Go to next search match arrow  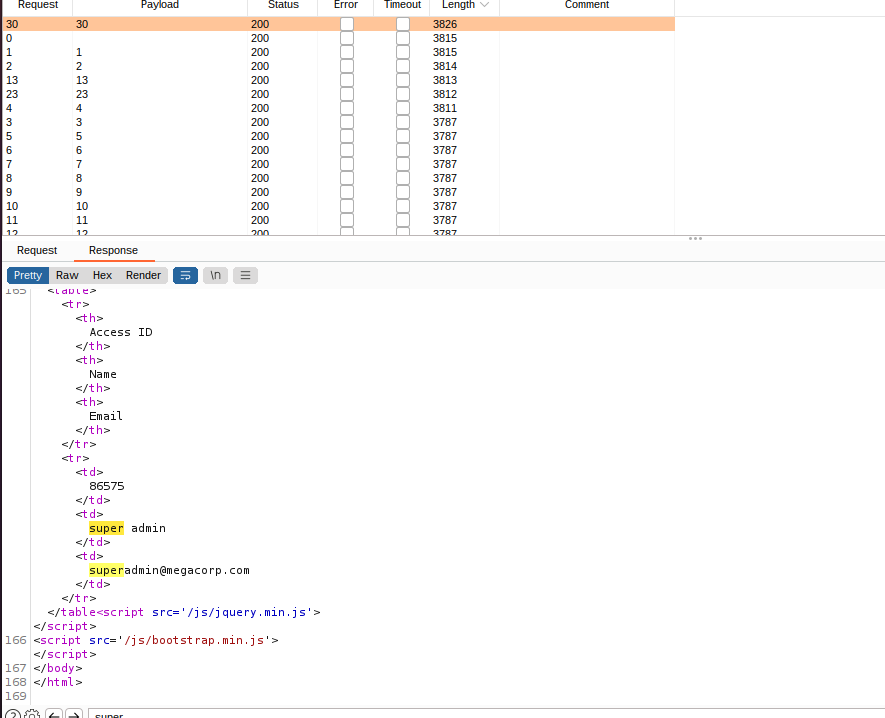(x=74, y=715)
